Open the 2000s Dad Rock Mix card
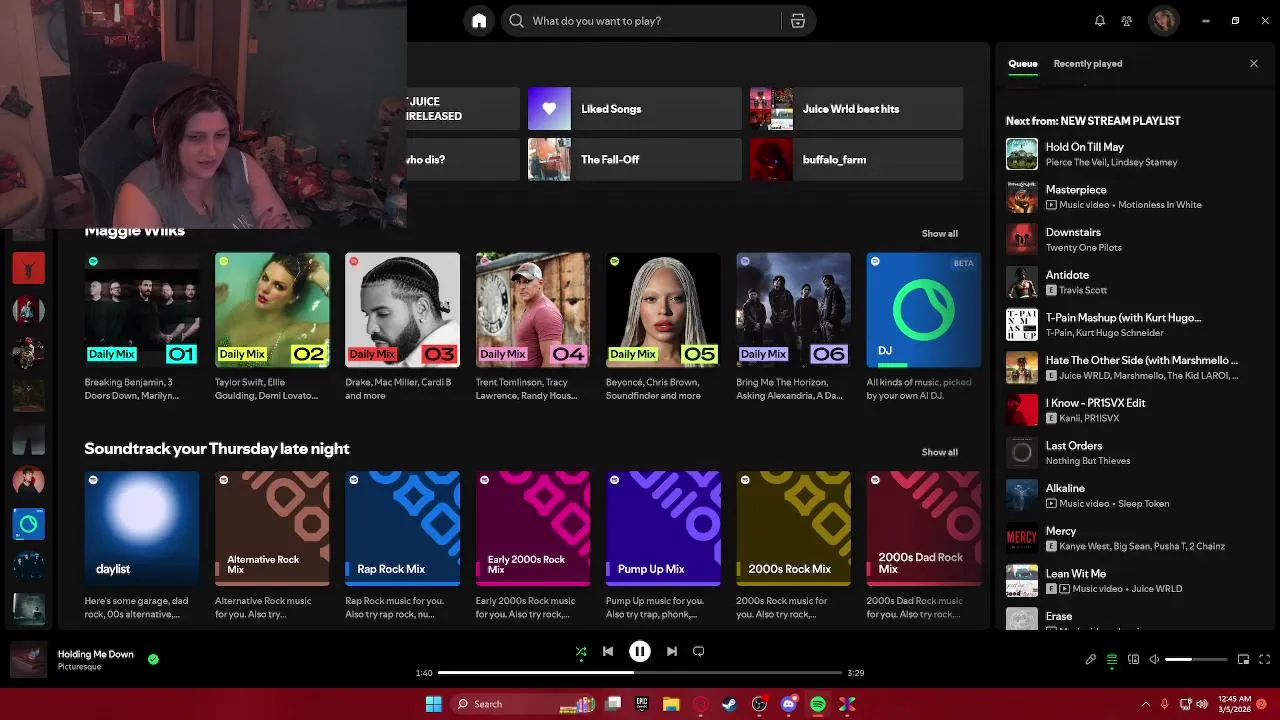Viewport: 1280px width, 720px height. 924,546
